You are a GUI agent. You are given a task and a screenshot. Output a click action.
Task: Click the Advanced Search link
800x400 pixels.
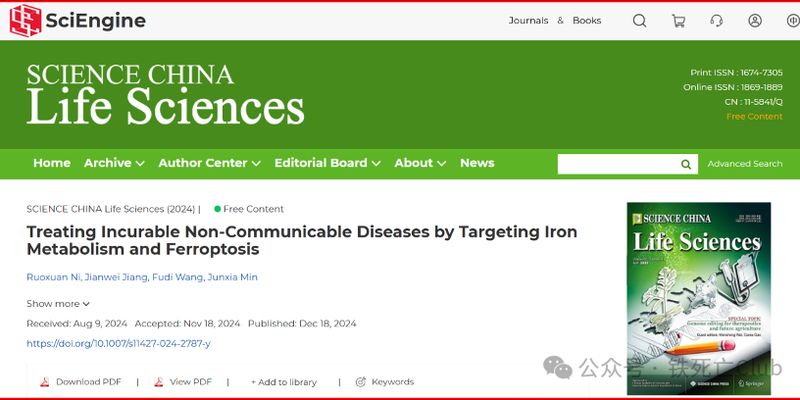745,164
